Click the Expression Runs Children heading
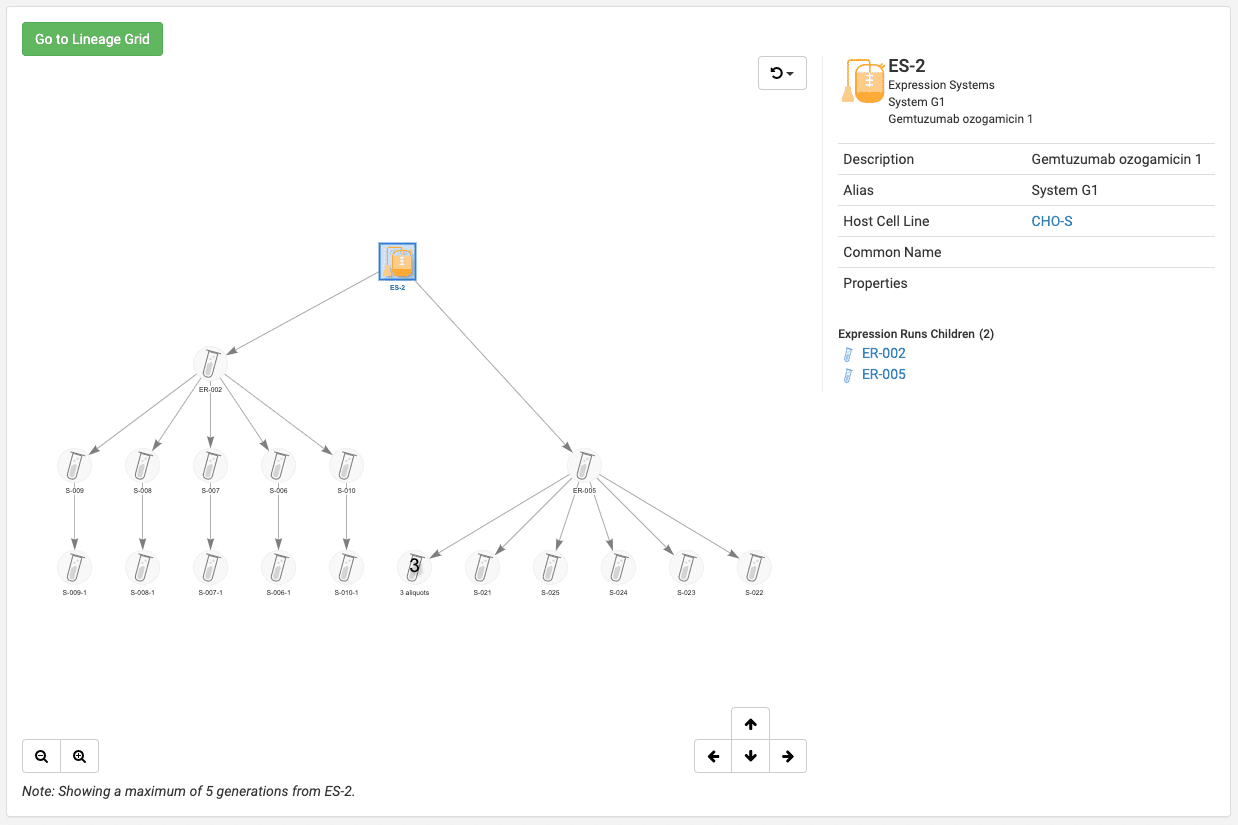This screenshot has height=825, width=1238. pos(916,334)
